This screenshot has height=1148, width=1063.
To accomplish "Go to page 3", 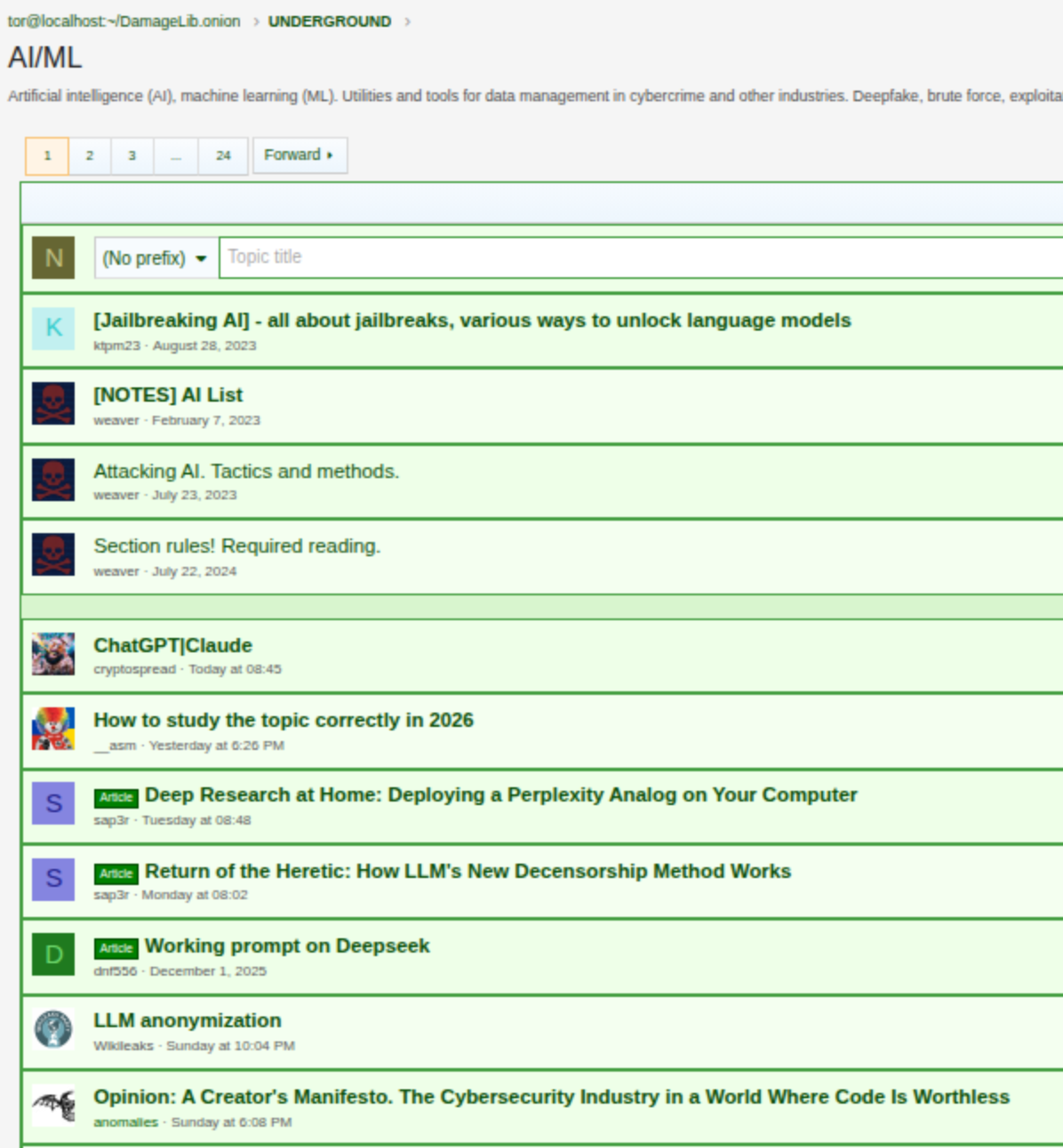I will pos(132,155).
